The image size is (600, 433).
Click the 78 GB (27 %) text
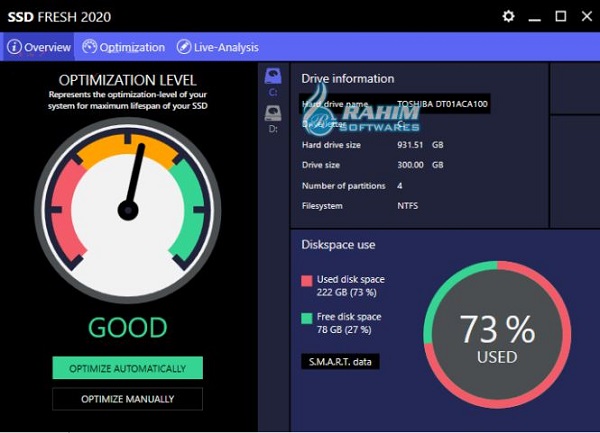[x=344, y=330]
